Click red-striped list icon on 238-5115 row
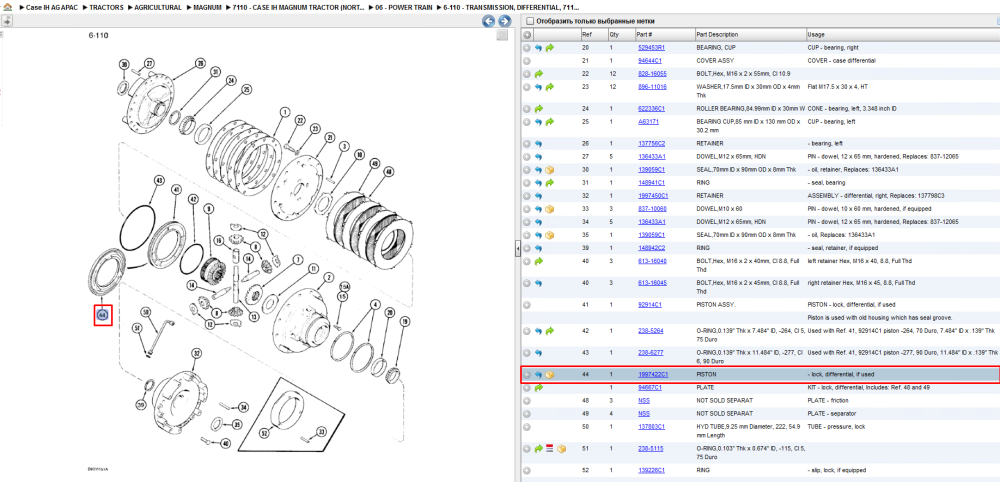The height and width of the screenshot is (482, 1000). (550, 449)
